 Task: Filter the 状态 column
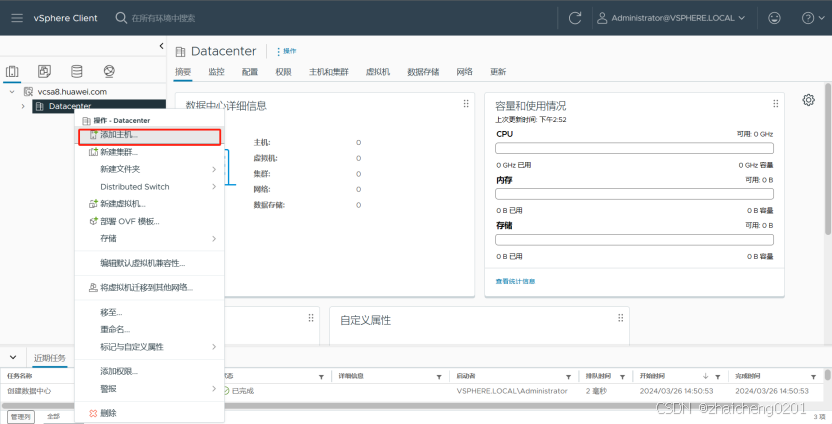(321, 377)
